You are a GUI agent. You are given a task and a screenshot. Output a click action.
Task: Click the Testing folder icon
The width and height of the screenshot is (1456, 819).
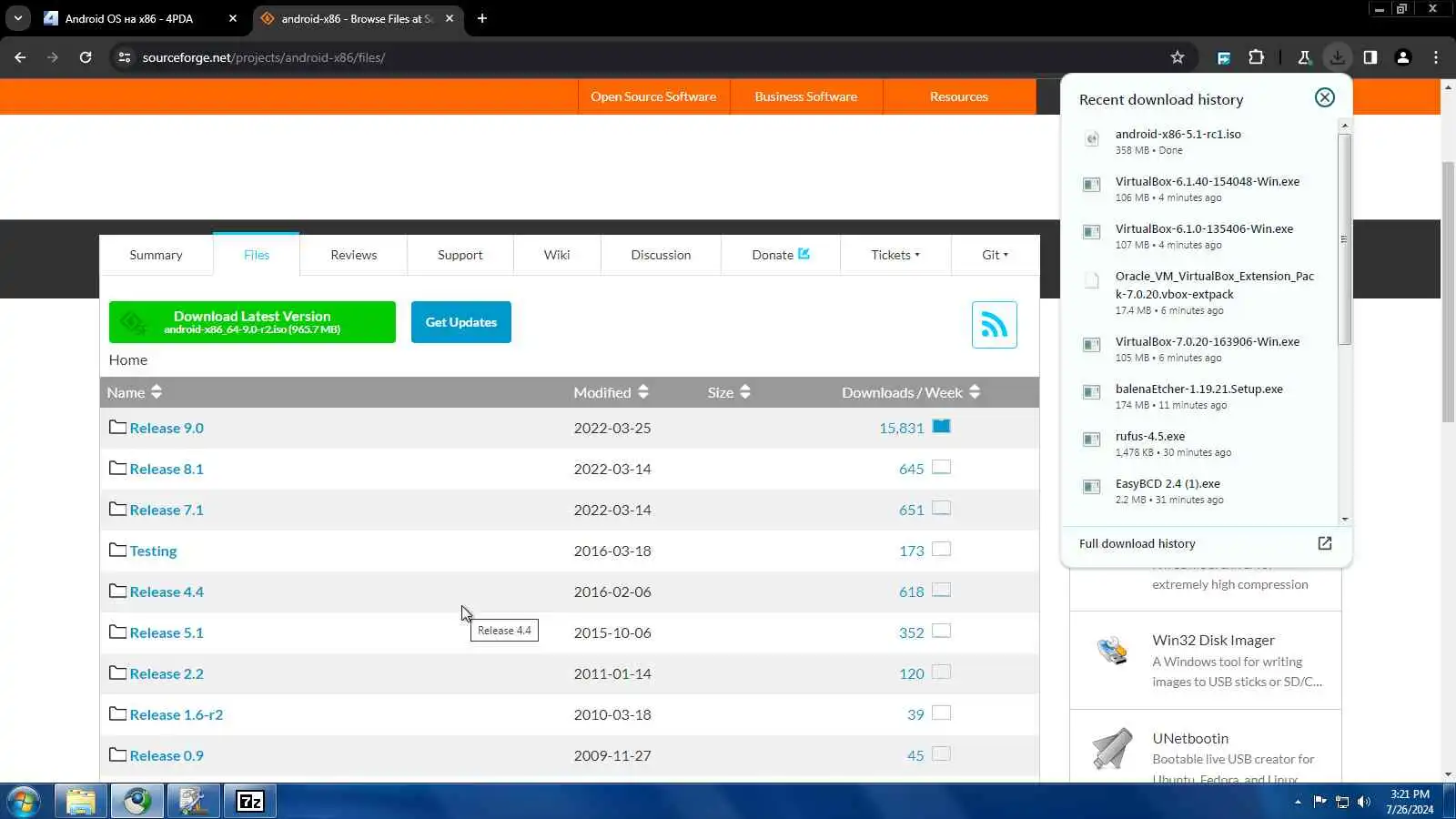(117, 550)
